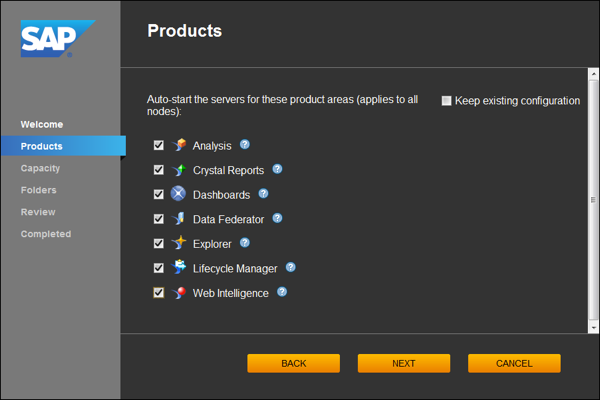Open help for Crystal Reports
Screen dimensions: 600x400
click(277, 169)
